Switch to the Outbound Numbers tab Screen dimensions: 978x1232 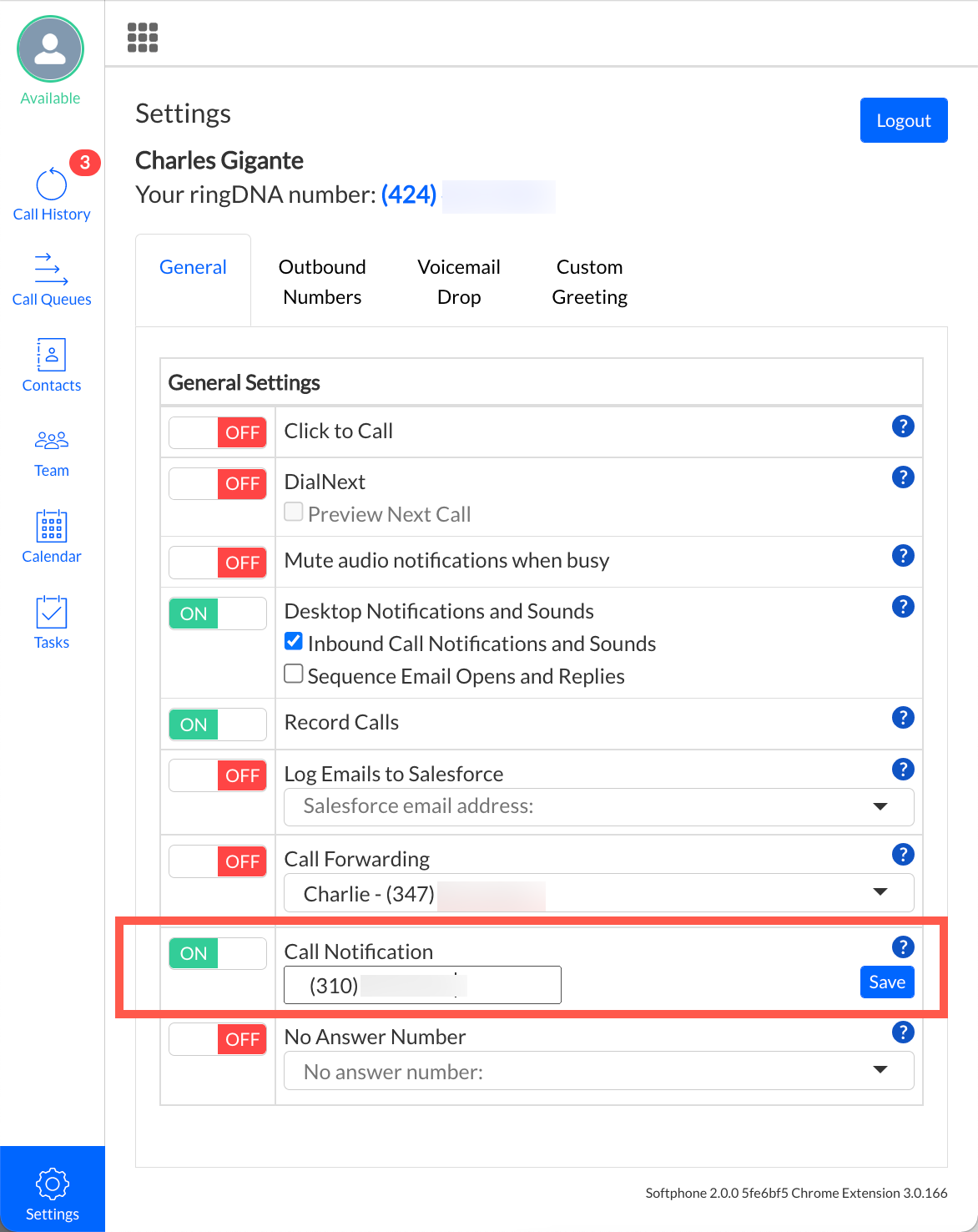(322, 282)
